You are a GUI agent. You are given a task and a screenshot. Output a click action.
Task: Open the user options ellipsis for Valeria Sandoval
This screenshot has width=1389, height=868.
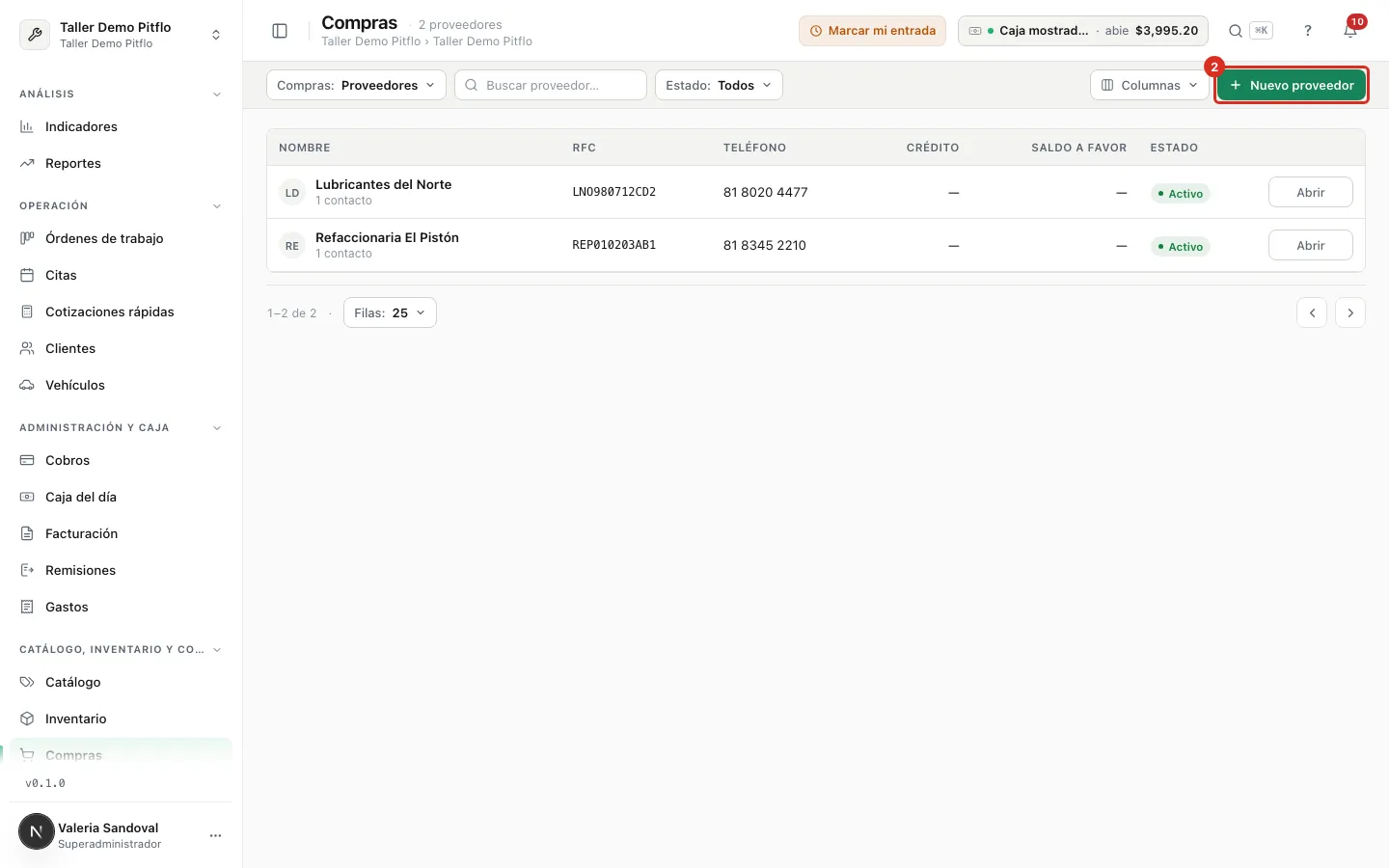(x=215, y=835)
